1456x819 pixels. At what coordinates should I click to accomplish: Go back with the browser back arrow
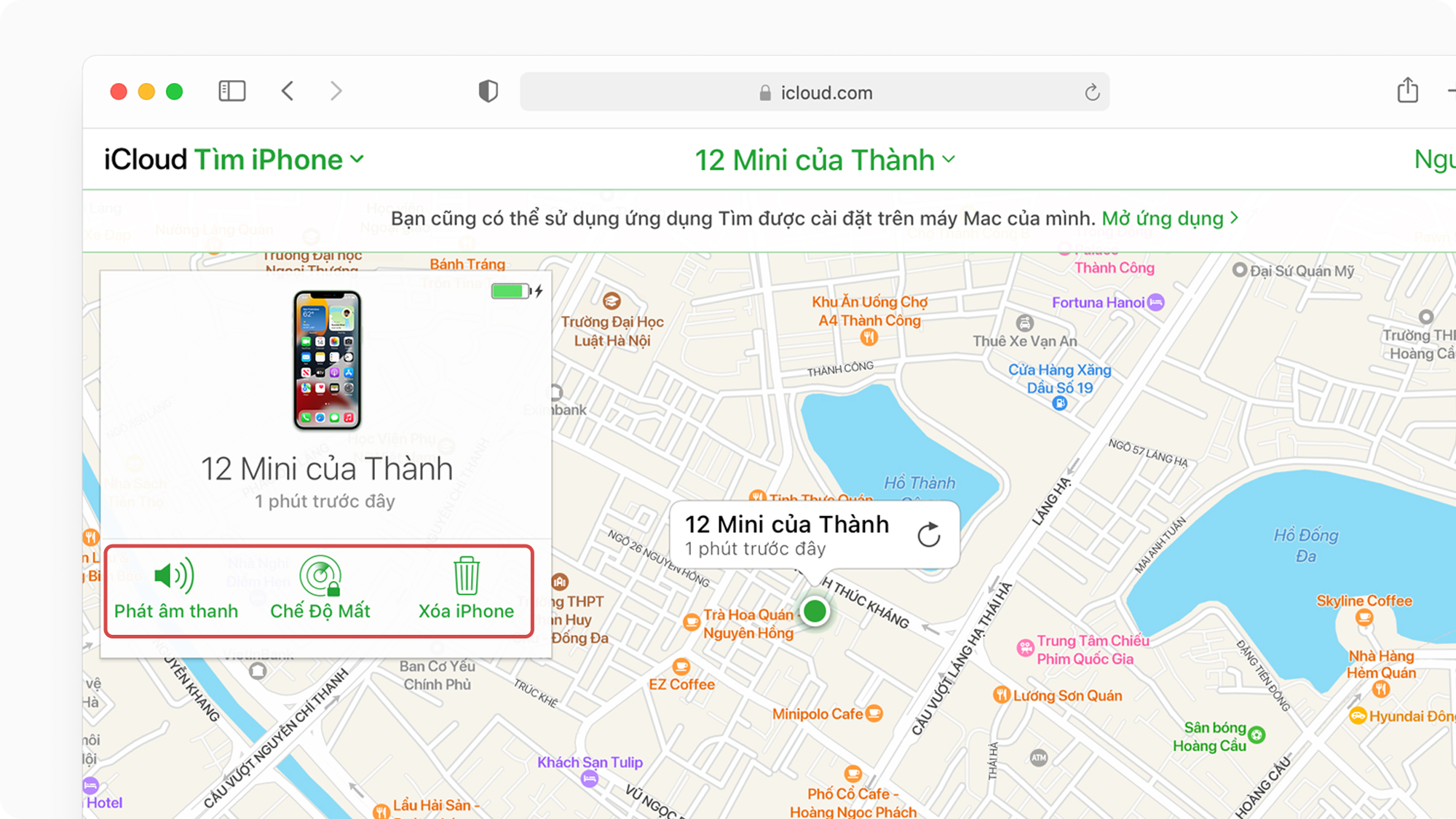[x=288, y=91]
